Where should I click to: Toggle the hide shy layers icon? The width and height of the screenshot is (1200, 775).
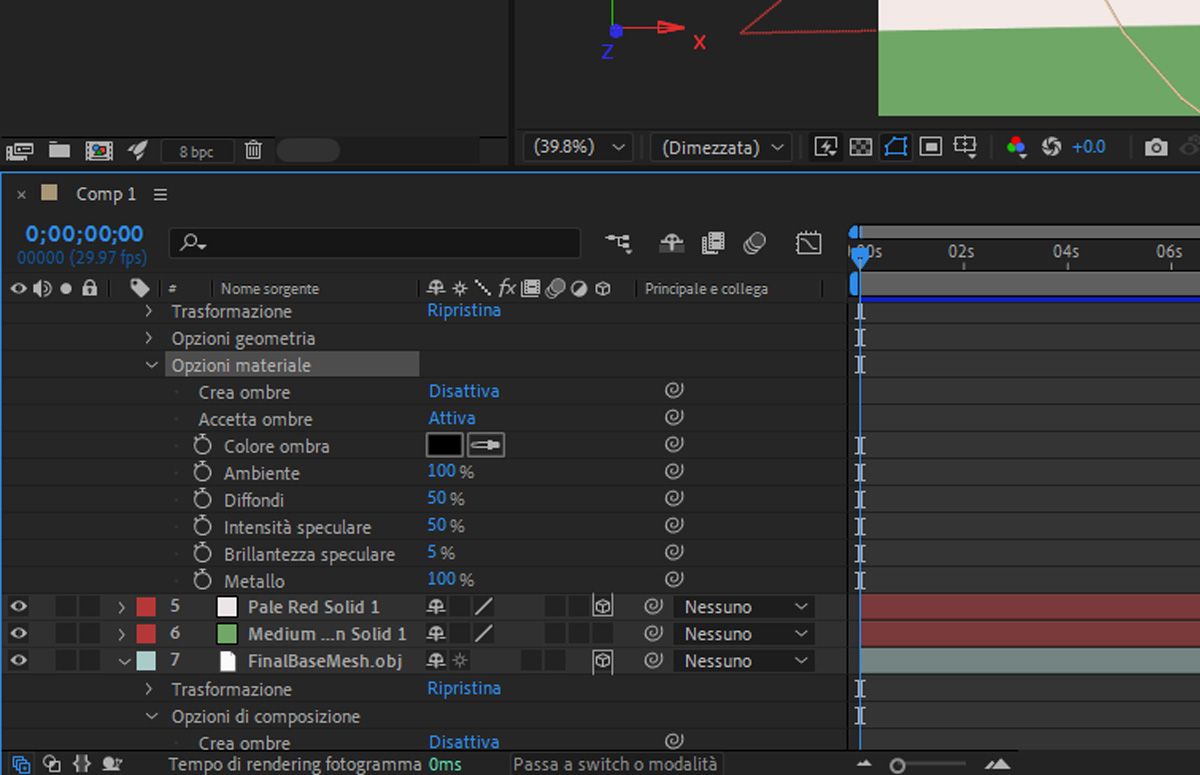(671, 242)
